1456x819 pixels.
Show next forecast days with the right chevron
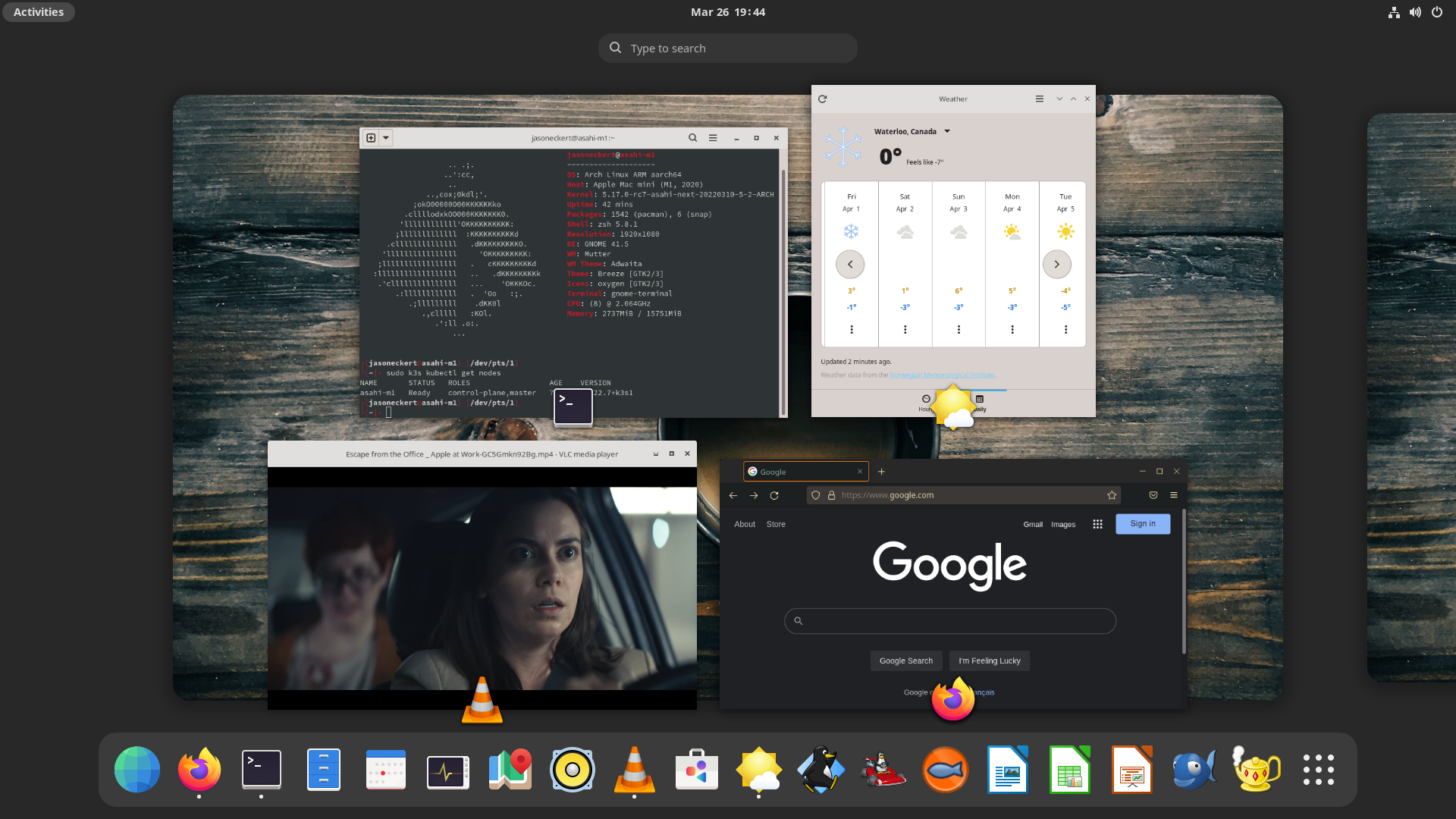tap(1057, 264)
